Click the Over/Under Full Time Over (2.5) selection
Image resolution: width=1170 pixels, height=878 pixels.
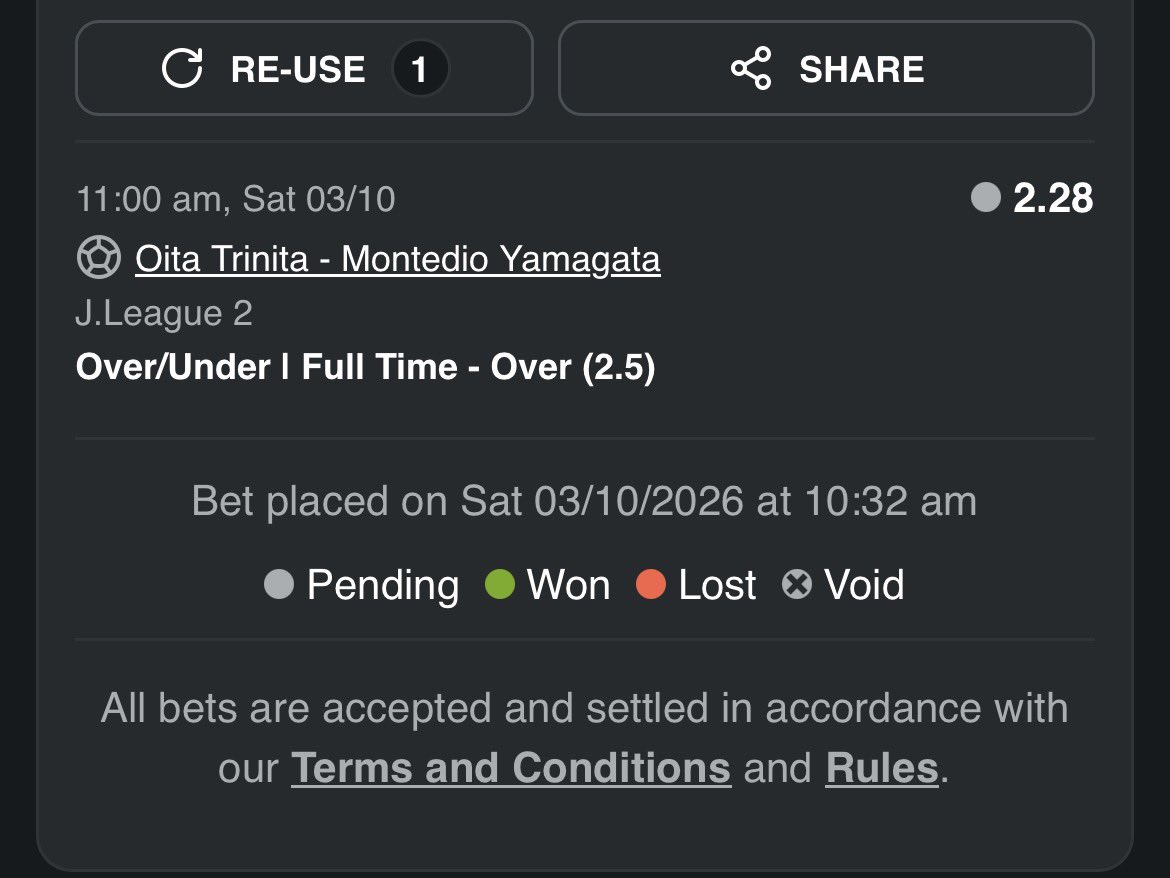pos(366,367)
